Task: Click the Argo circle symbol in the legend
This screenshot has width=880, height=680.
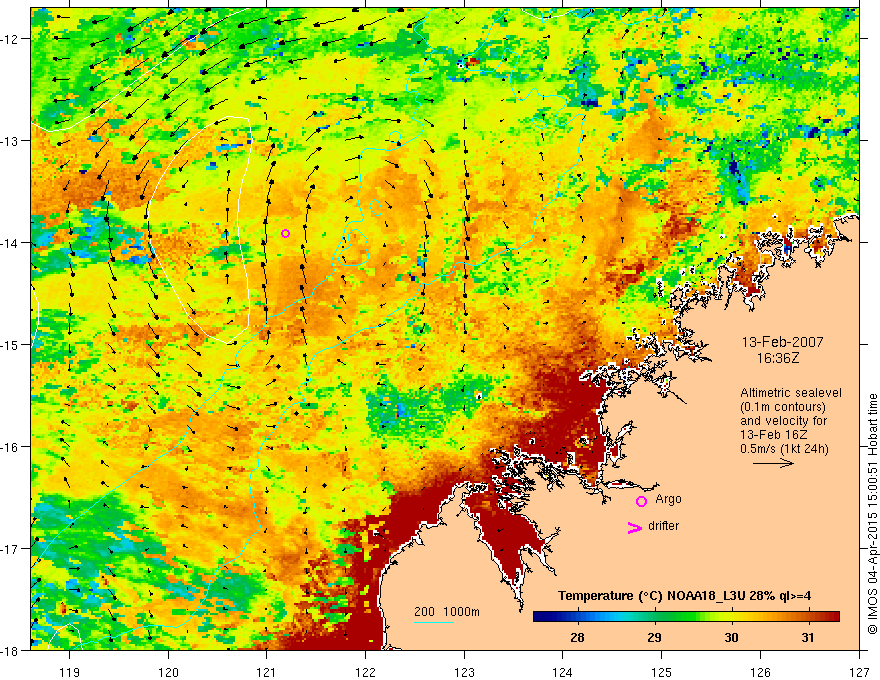Action: [x=641, y=501]
